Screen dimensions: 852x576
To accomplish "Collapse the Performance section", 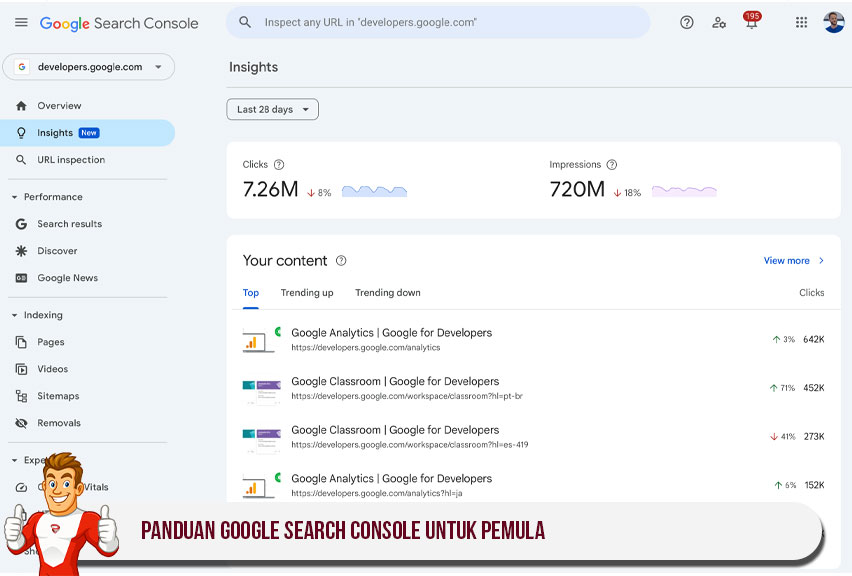I will [x=15, y=197].
